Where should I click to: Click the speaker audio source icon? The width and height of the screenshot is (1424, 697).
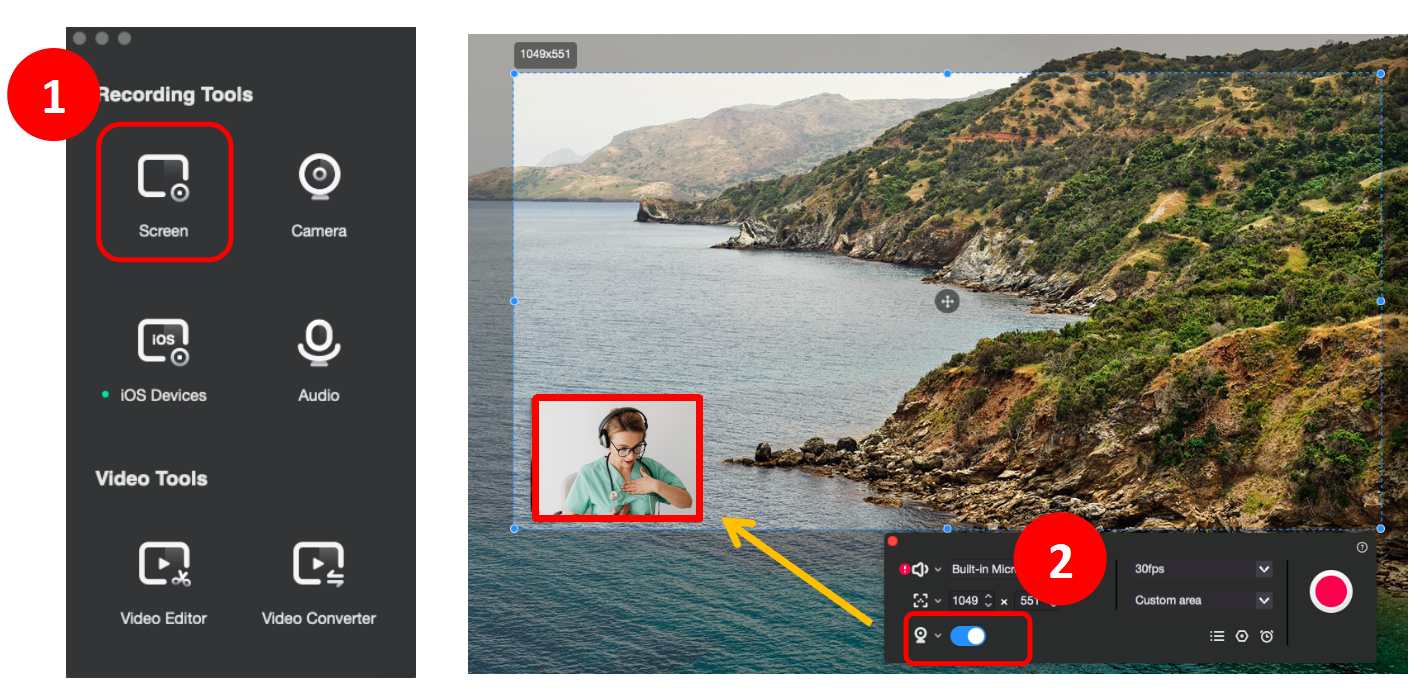tap(920, 569)
